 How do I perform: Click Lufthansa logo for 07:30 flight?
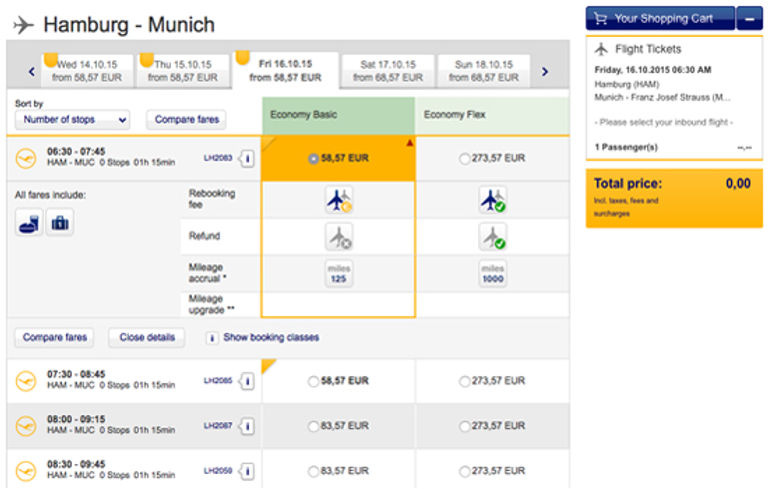[x=26, y=381]
